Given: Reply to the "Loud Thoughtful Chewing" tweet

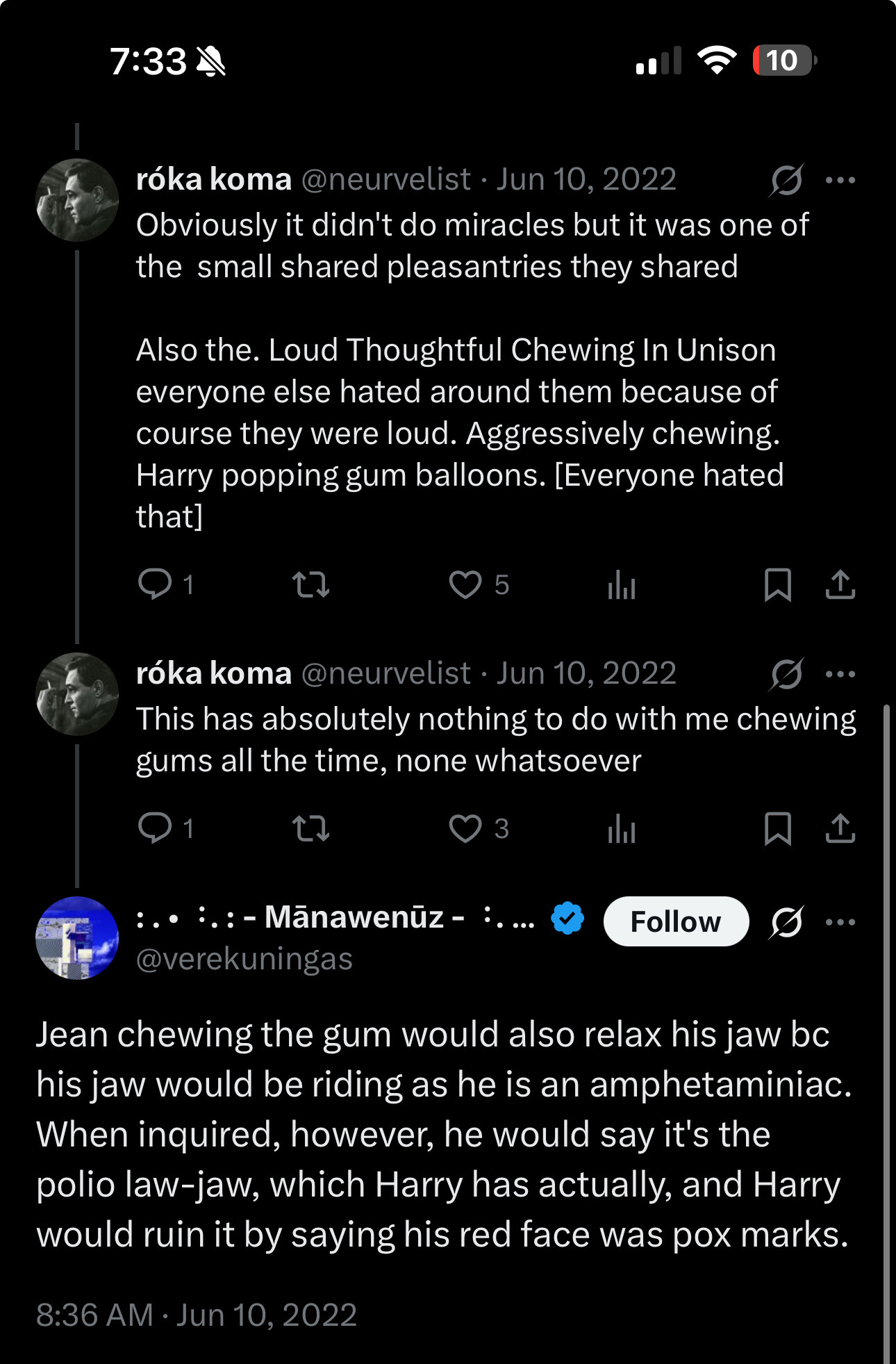Looking at the screenshot, I should click(x=155, y=584).
